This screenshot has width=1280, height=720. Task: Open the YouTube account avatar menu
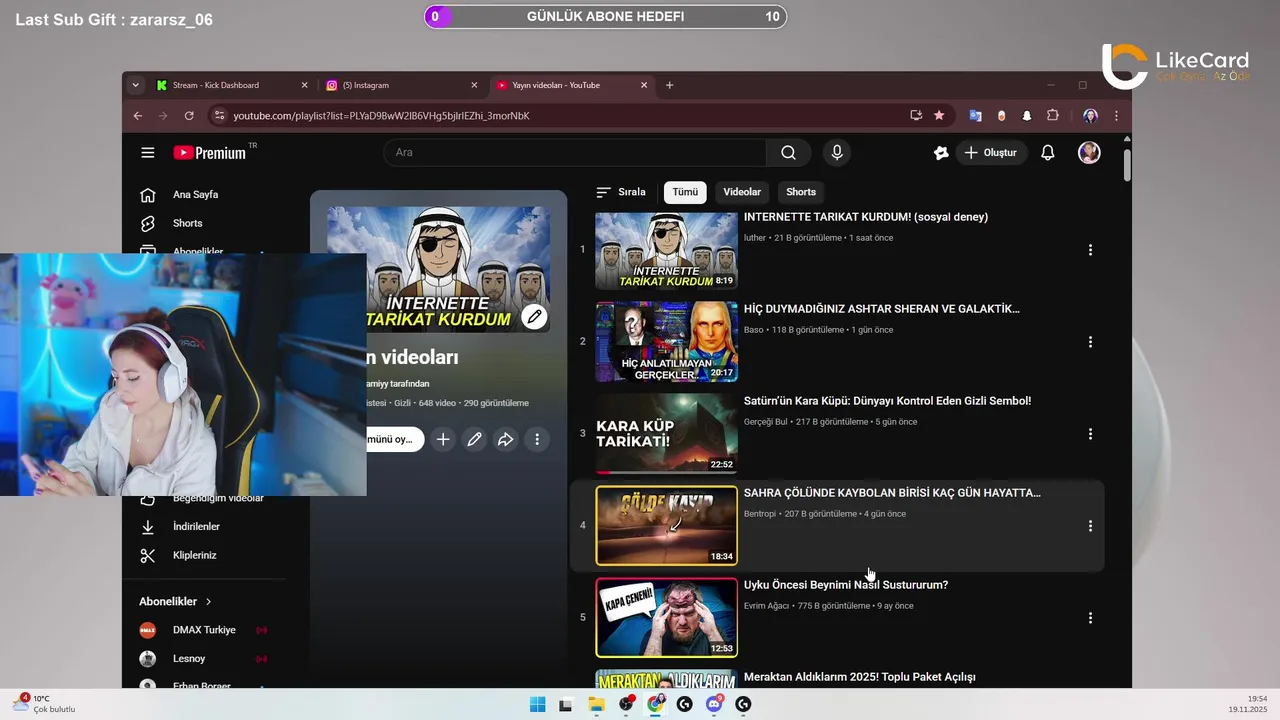[x=1089, y=153]
